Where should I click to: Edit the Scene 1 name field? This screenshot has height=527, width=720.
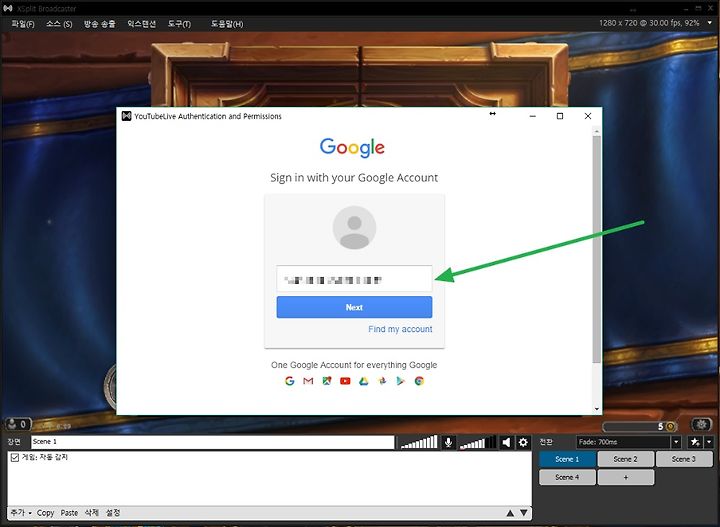point(213,442)
